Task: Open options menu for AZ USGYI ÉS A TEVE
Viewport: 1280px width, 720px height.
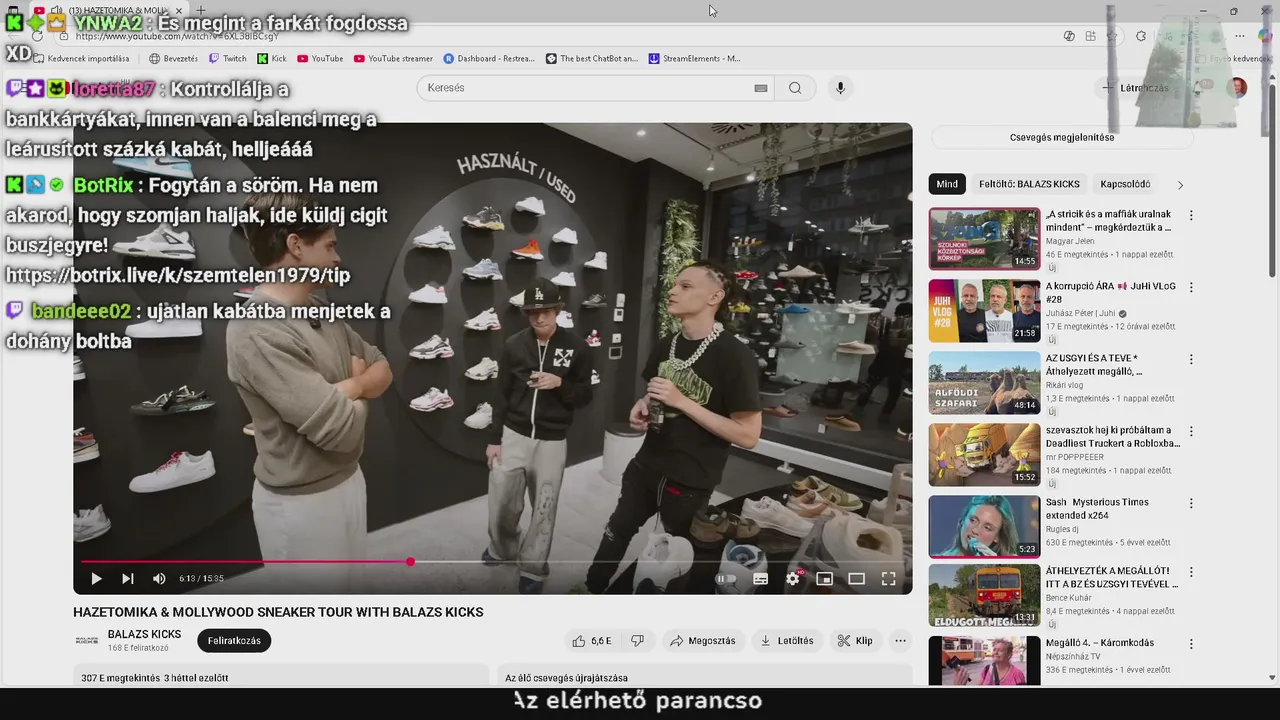Action: [x=1191, y=359]
